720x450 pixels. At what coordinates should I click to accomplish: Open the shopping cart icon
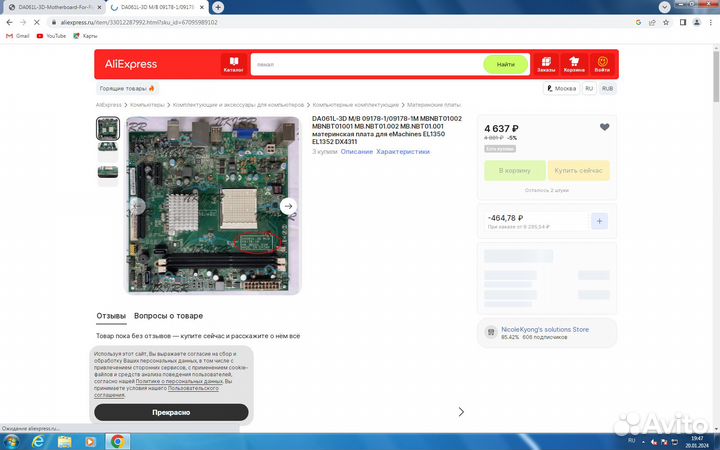(574, 64)
